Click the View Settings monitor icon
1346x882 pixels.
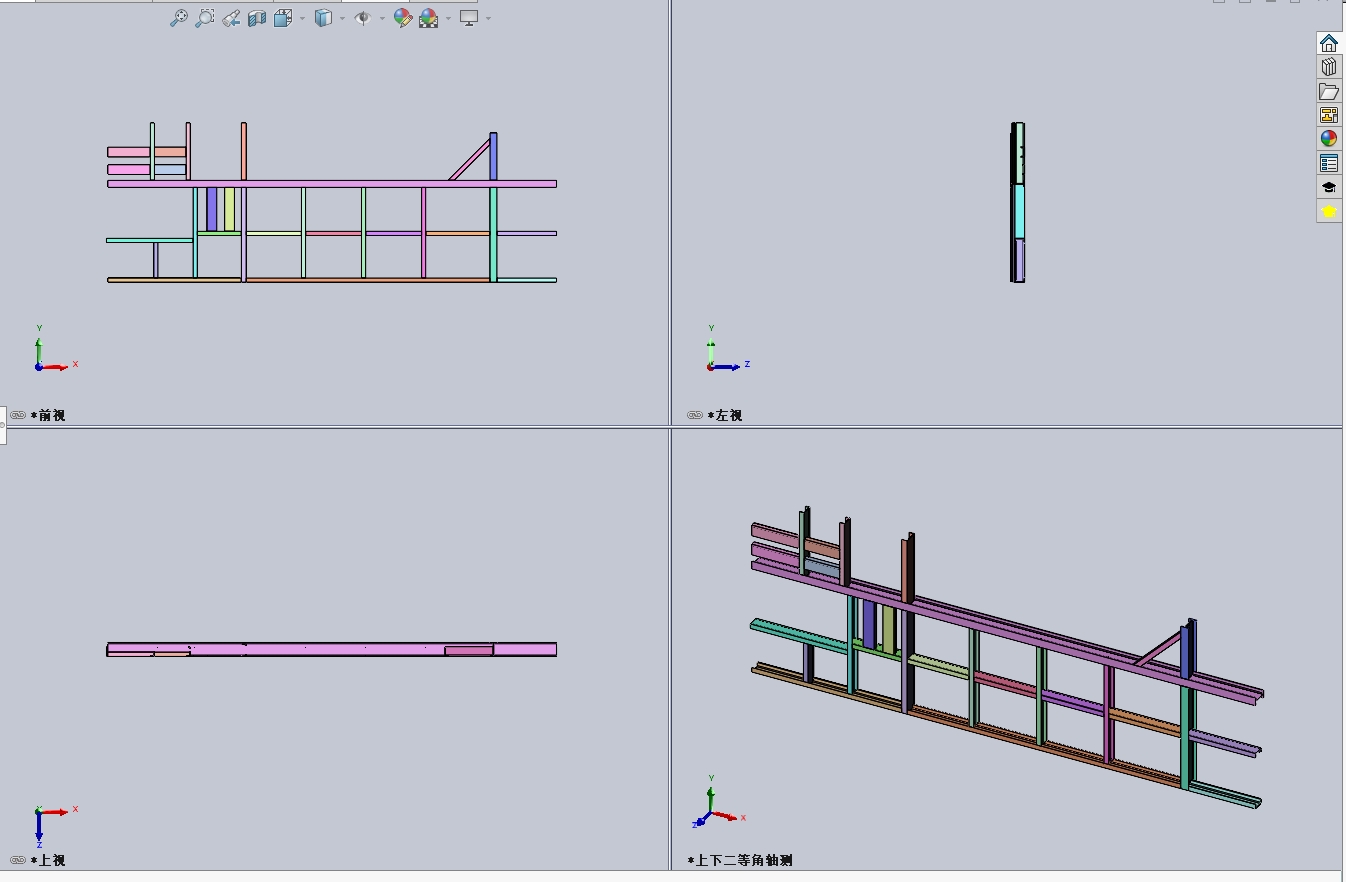(x=469, y=18)
